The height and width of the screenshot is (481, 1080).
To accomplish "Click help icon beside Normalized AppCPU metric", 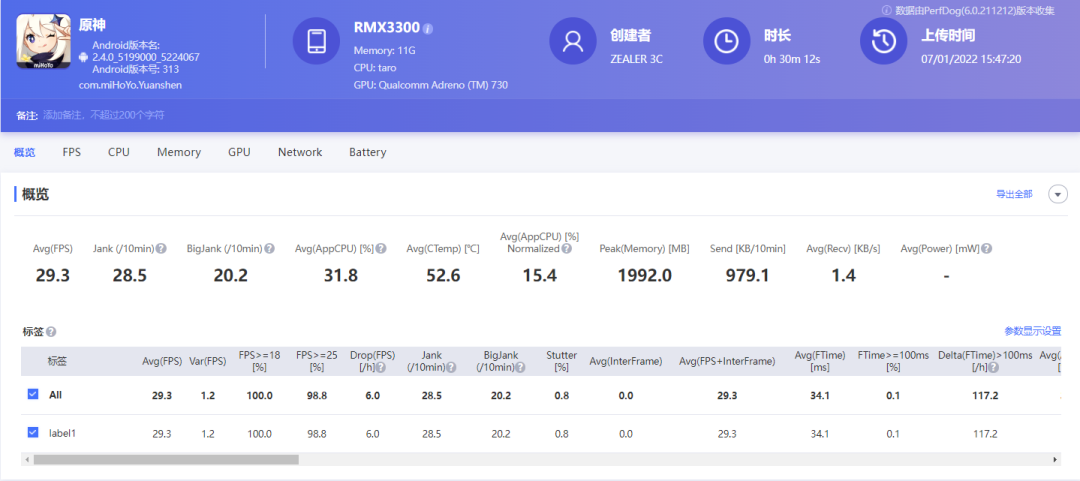I will pos(566,249).
